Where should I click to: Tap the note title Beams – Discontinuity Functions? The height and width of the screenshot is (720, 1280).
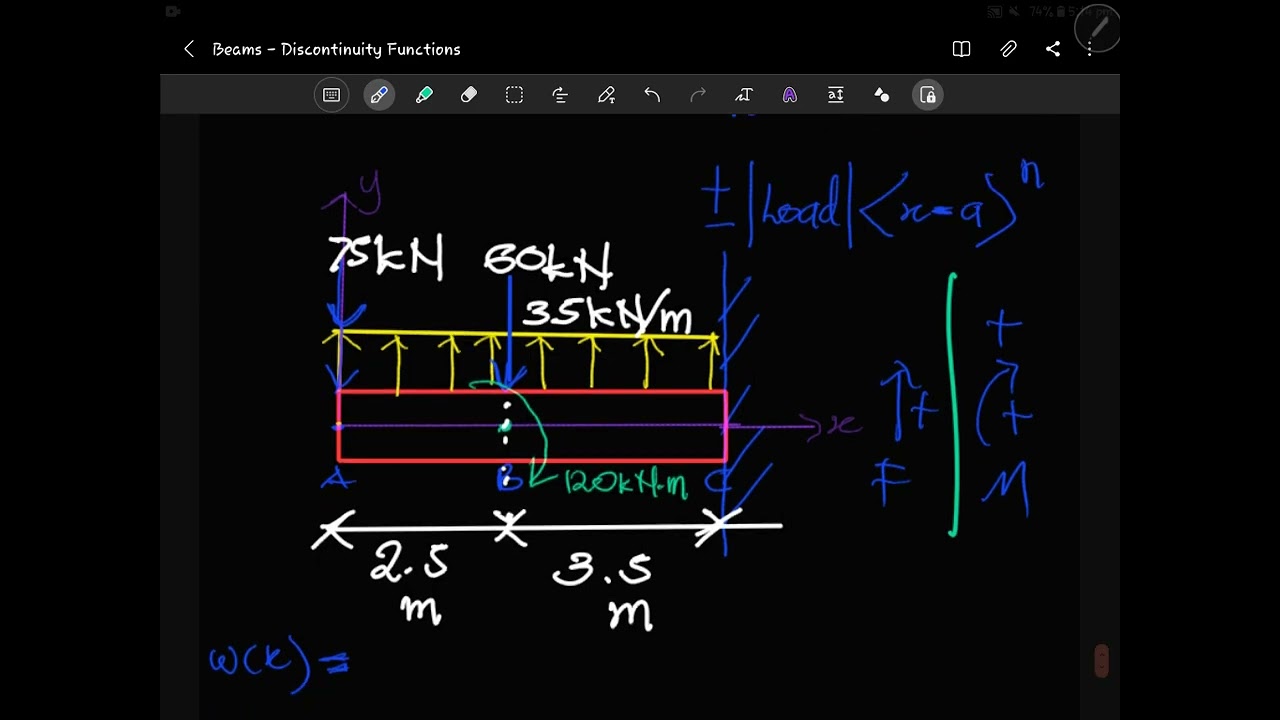[x=336, y=49]
